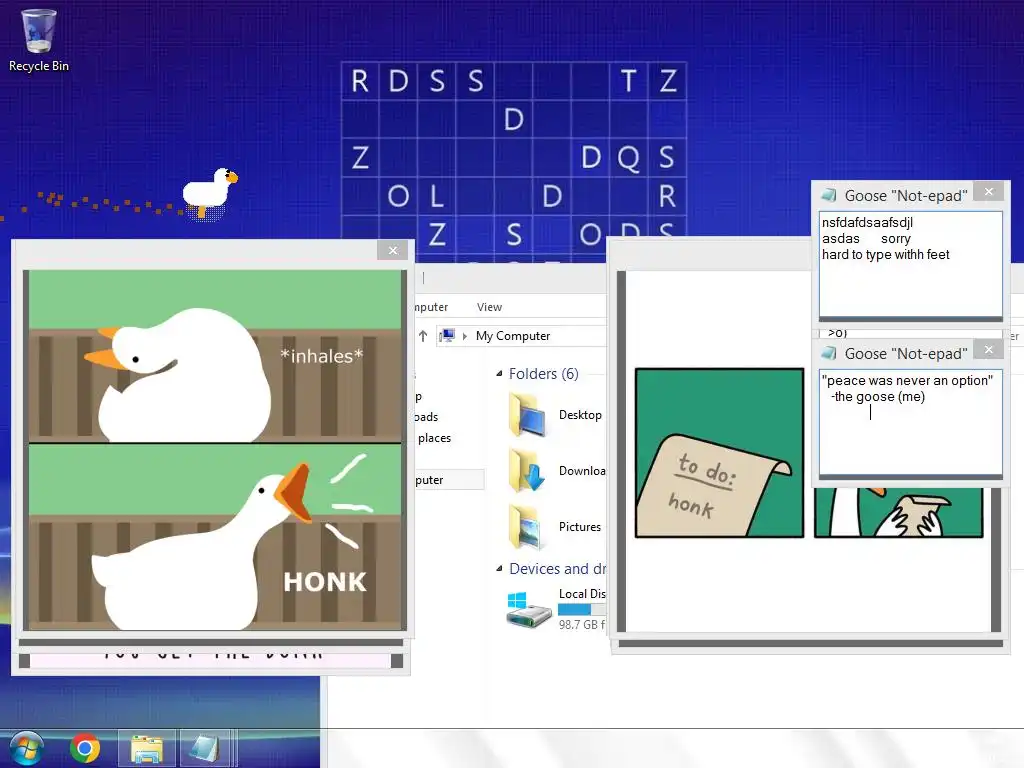
Task: Click letter R in word grid top-left
Action: coord(360,82)
